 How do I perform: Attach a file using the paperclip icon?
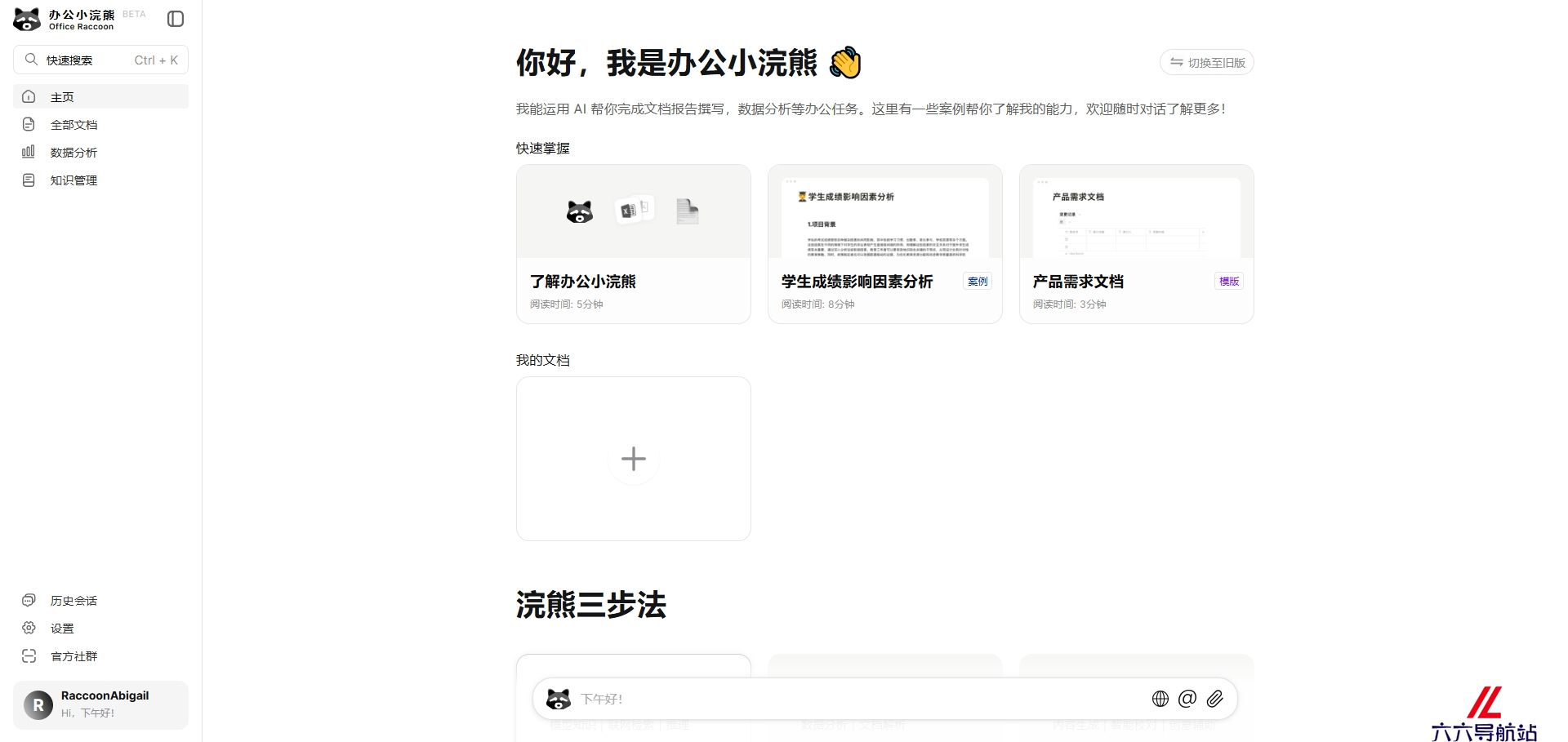(1215, 699)
